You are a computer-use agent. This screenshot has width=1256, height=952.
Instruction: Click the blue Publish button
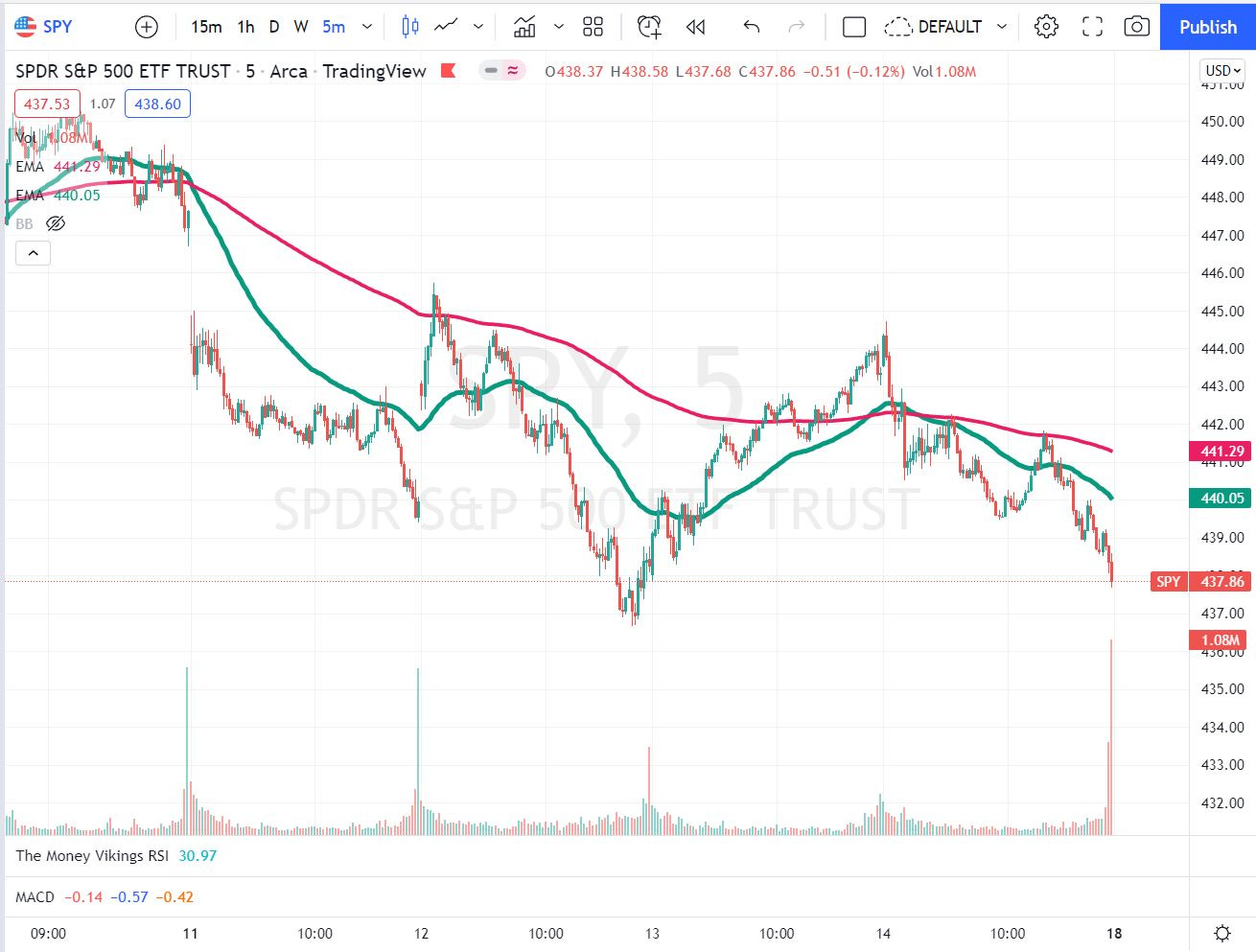click(1208, 27)
